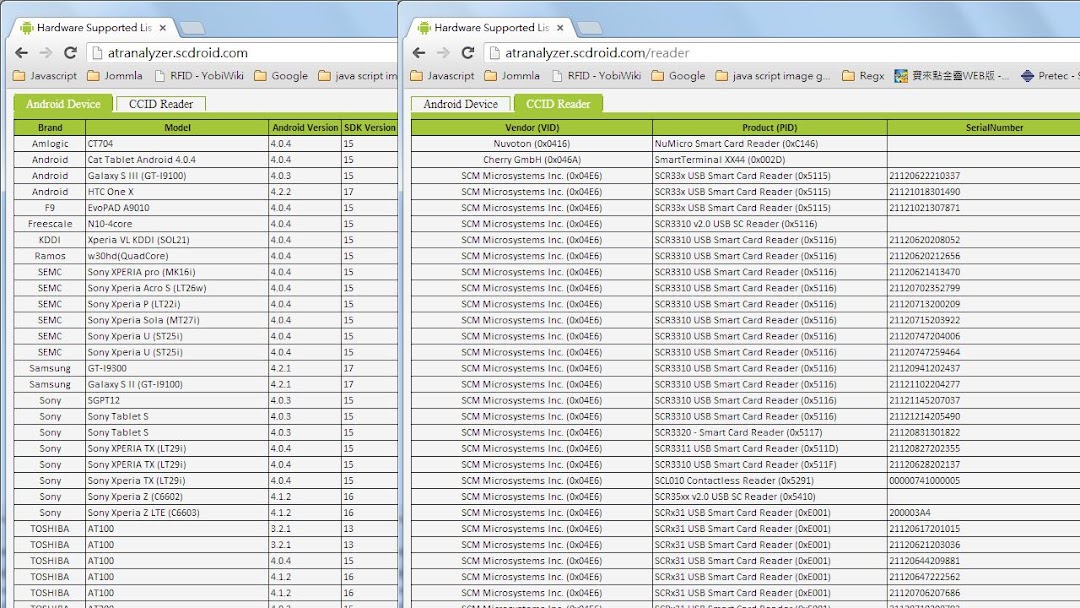Reload the left atranalyzer.scdroid.com page
This screenshot has width=1080, height=608.
point(70,53)
